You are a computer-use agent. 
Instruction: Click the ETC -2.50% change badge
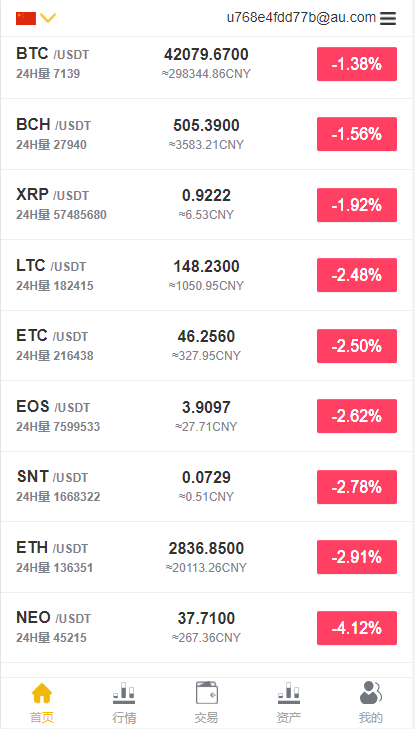point(357,346)
